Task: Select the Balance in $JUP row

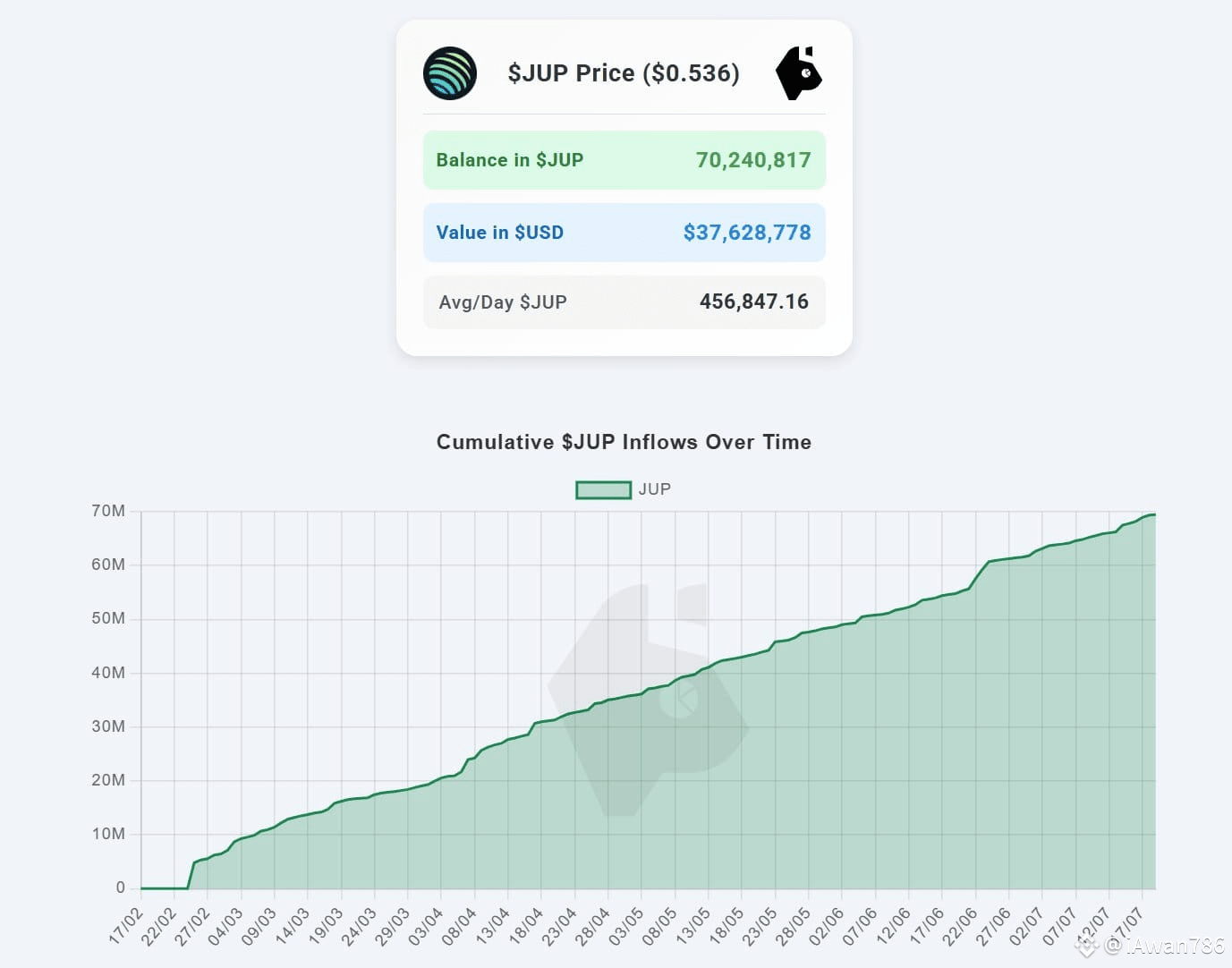Action: [624, 160]
